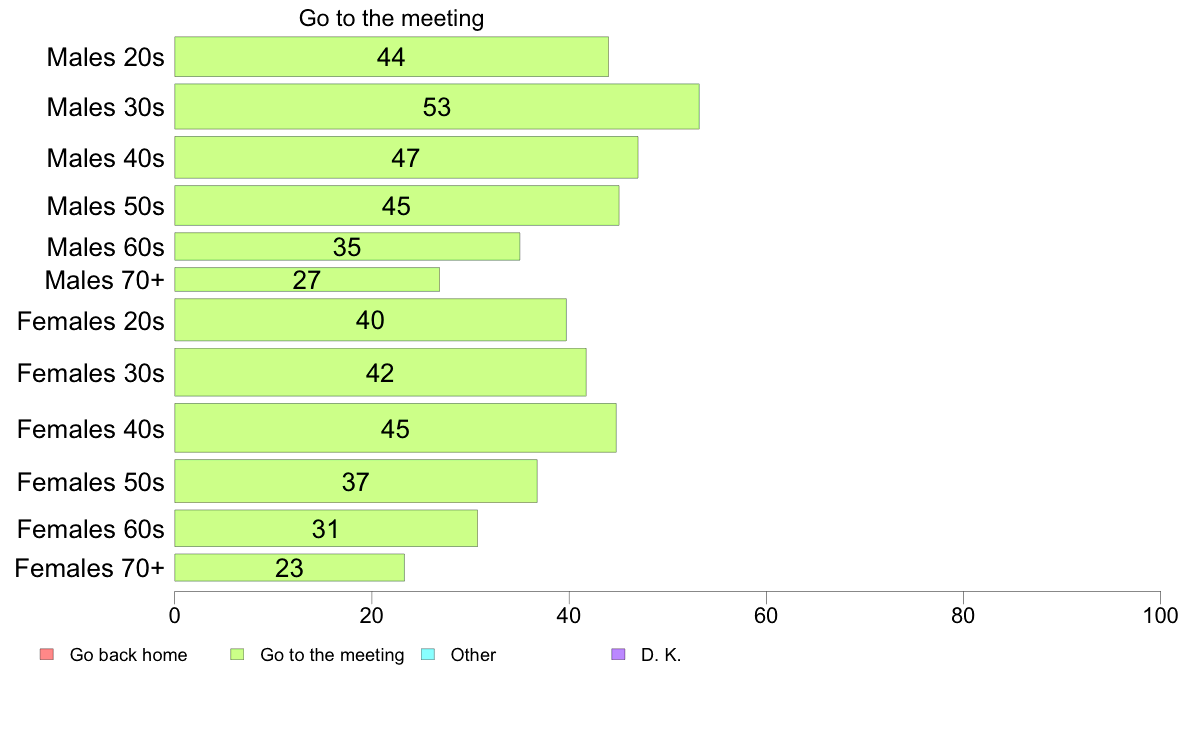1188x736 pixels.
Task: Click the Males 60s axis label
Action: click(x=105, y=247)
